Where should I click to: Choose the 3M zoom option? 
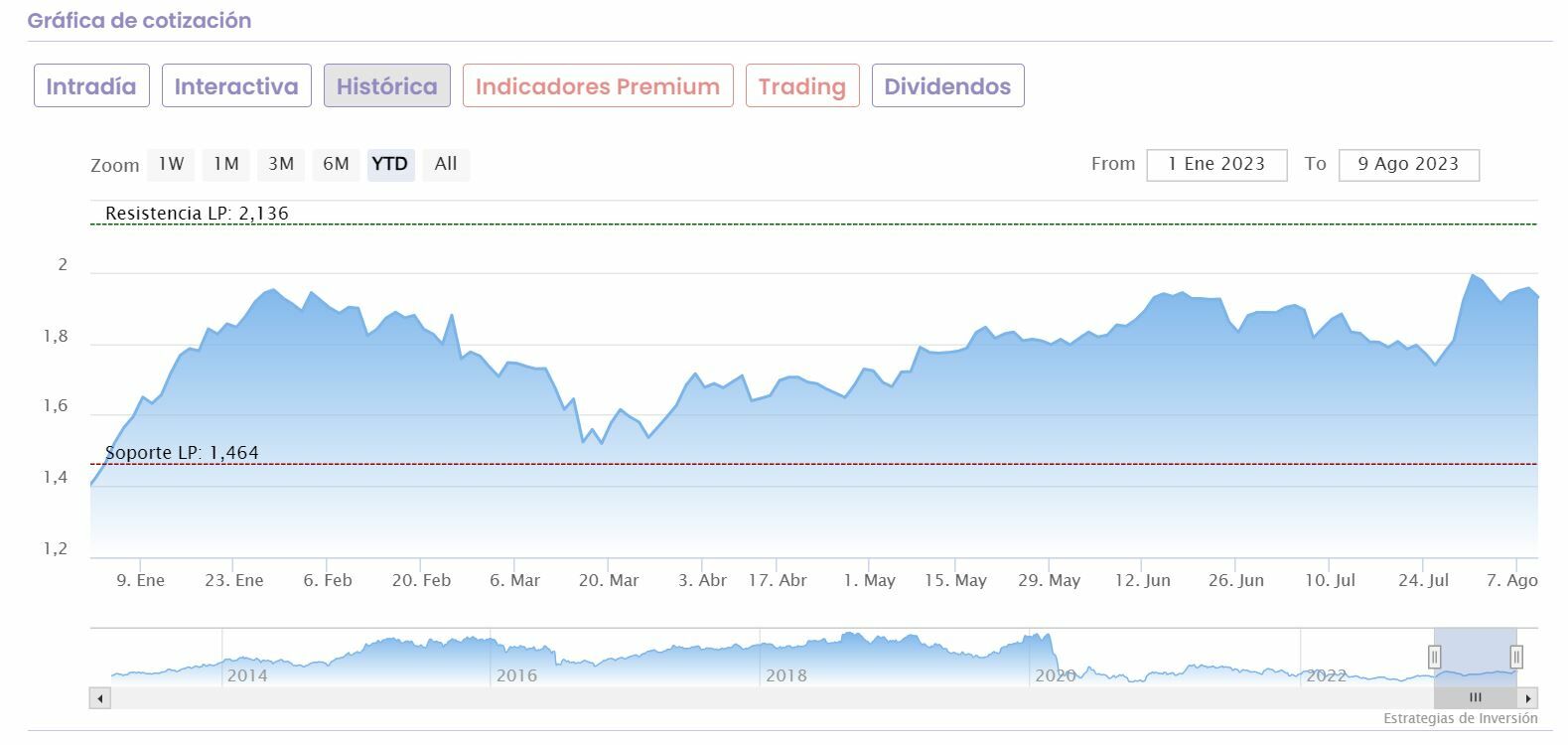281,164
